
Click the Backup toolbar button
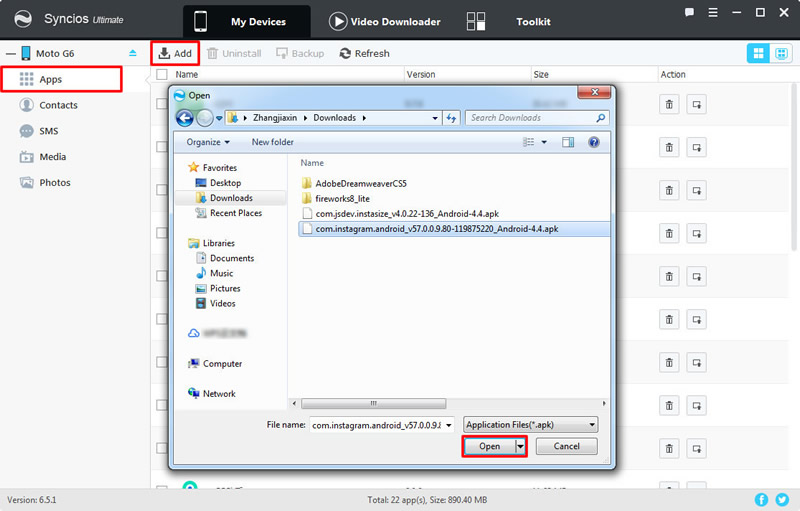click(300, 54)
